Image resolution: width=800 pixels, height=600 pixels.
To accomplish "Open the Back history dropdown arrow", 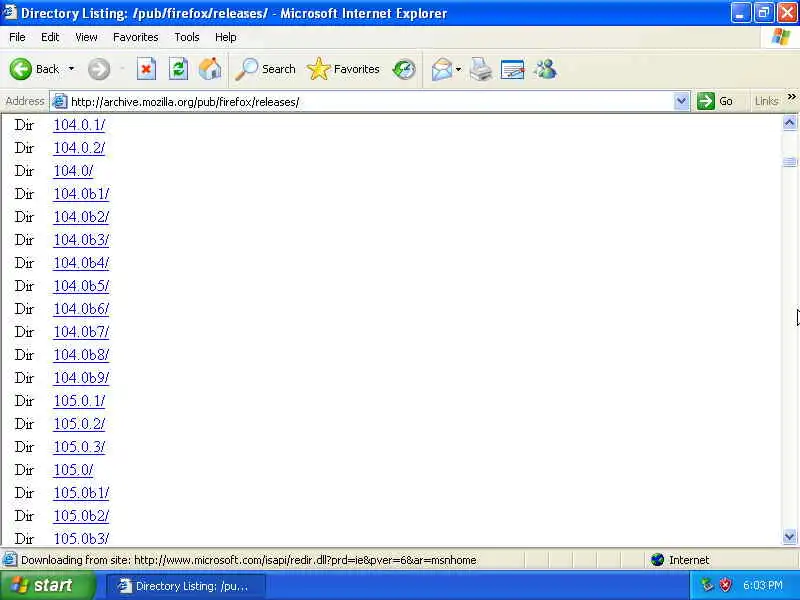I will [71, 69].
